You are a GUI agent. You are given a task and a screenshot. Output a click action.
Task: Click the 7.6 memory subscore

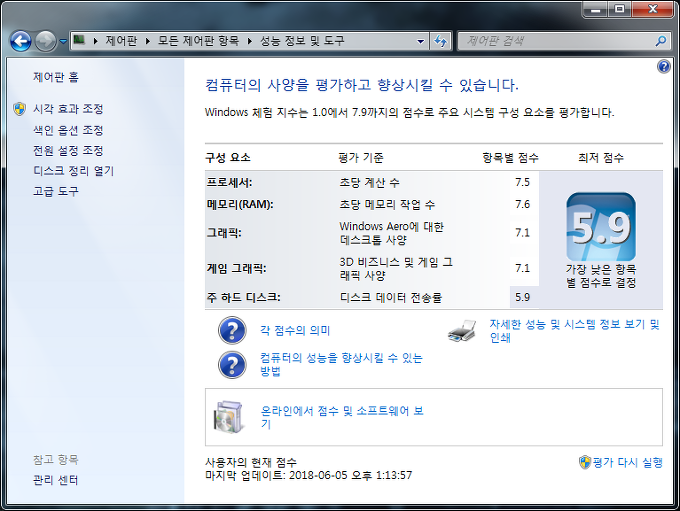tap(523, 204)
